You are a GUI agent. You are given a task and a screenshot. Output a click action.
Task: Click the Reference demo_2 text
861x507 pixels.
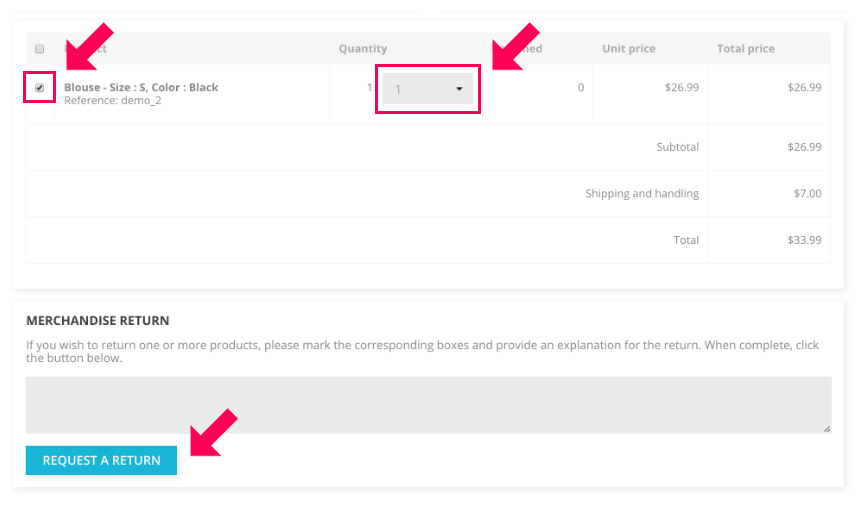pyautogui.click(x=113, y=101)
